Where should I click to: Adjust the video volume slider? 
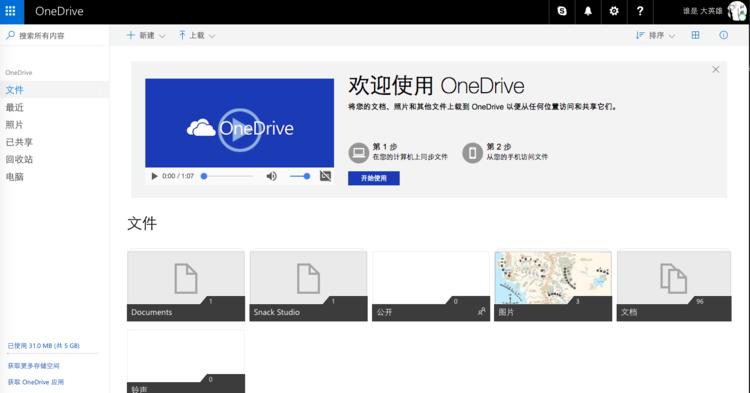[300, 176]
